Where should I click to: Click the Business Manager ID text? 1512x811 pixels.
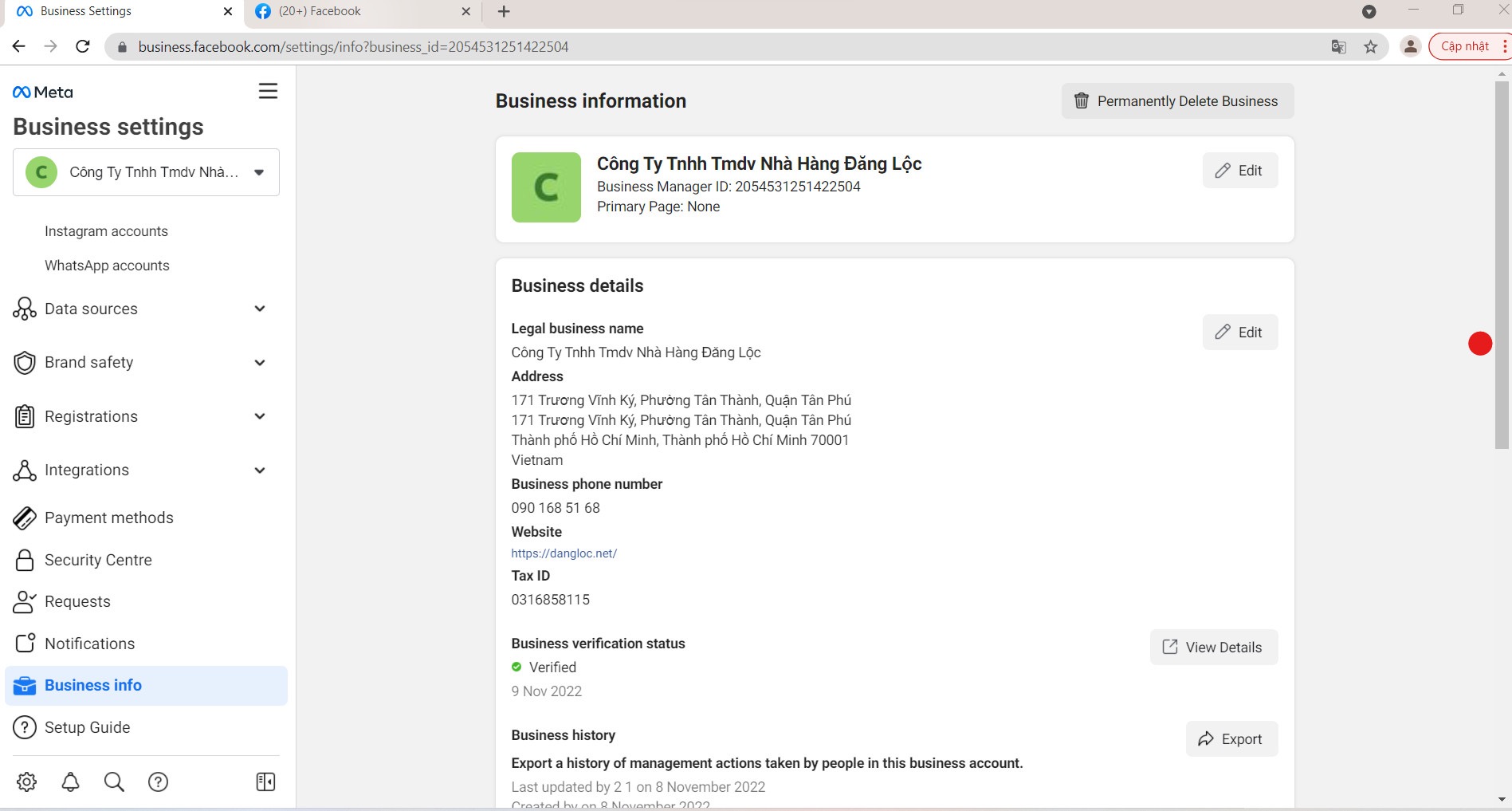(x=729, y=187)
